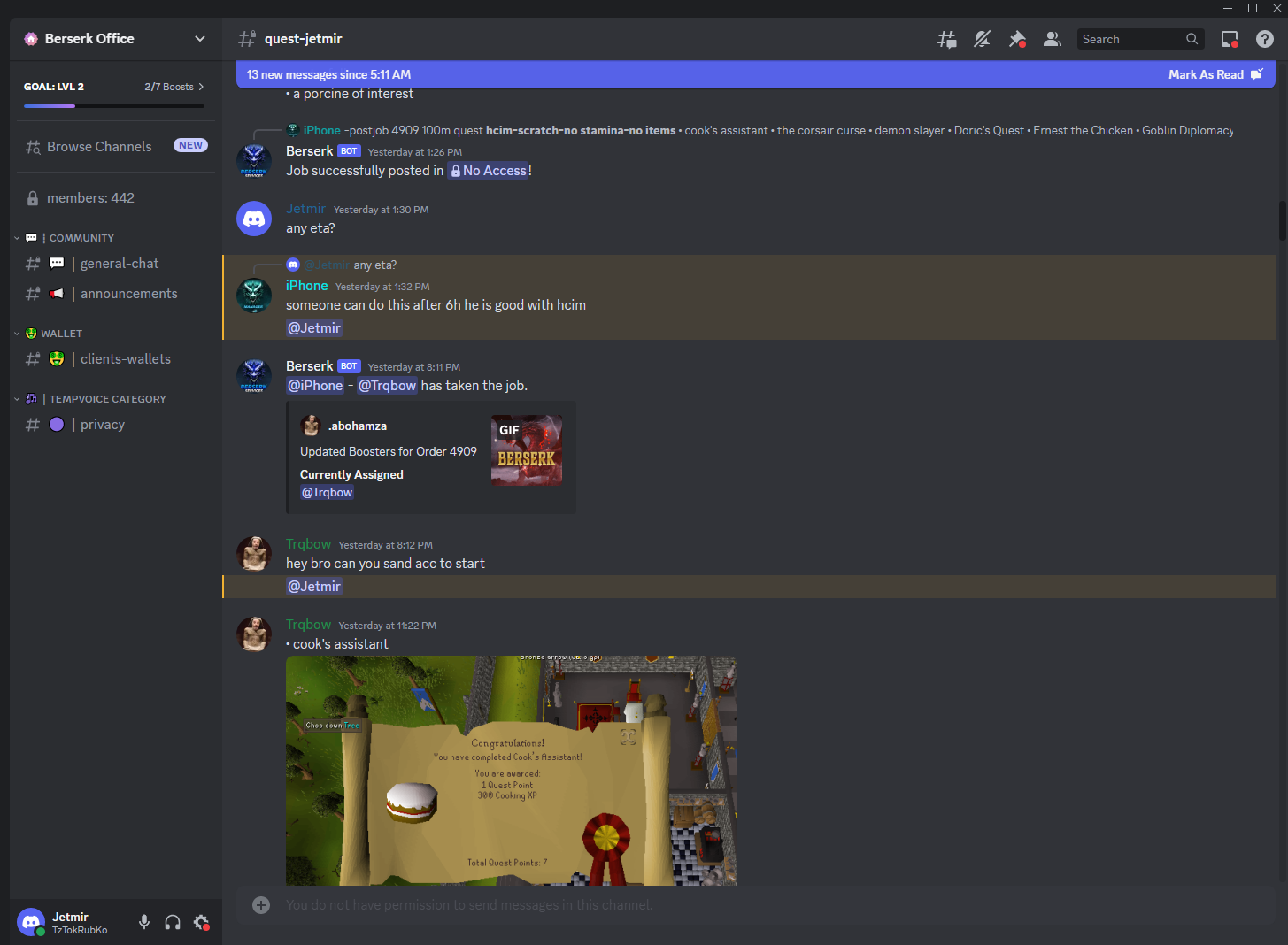Click the search magnifier icon
Viewport: 1288px width, 945px height.
1192,39
